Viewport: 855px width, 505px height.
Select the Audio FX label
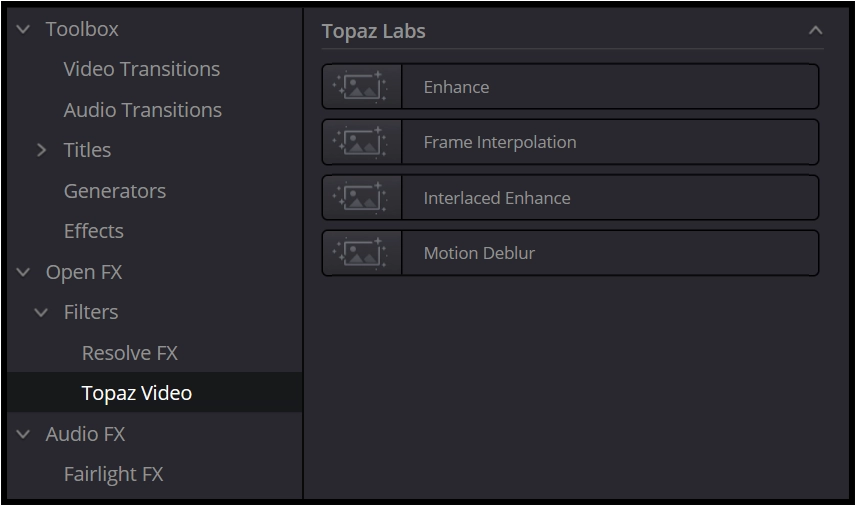pyautogui.click(x=85, y=434)
